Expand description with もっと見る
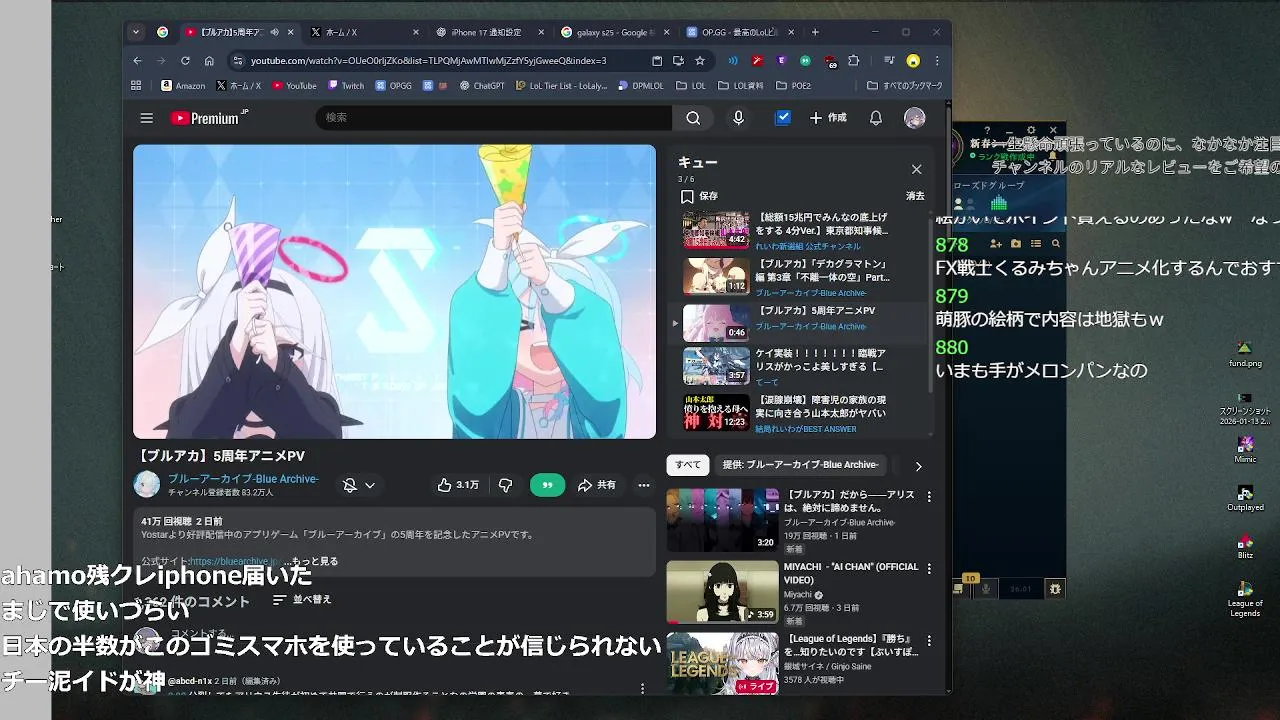This screenshot has width=1280, height=720. (315, 561)
